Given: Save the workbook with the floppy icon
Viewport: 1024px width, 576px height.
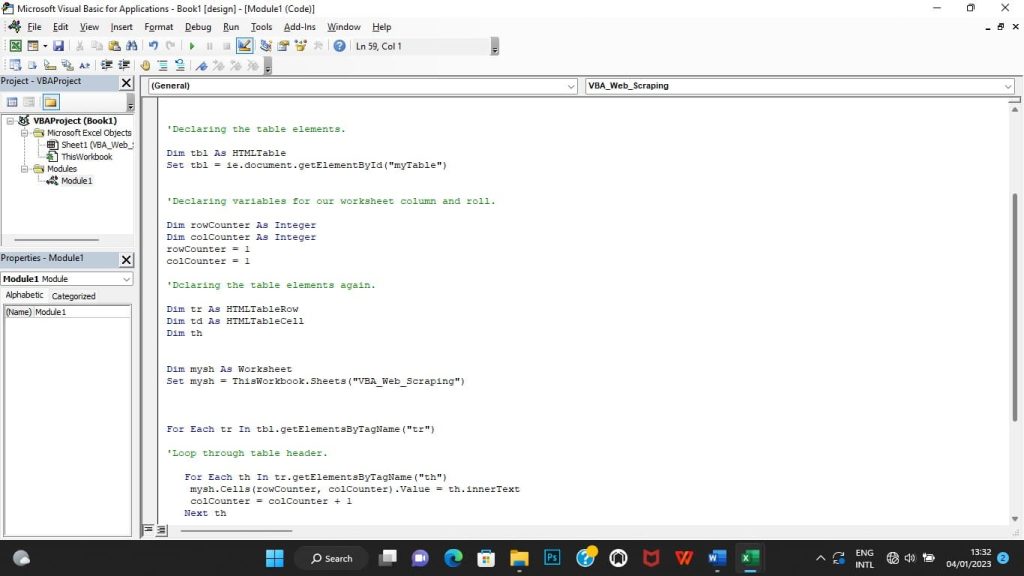Looking at the screenshot, I should (x=58, y=46).
